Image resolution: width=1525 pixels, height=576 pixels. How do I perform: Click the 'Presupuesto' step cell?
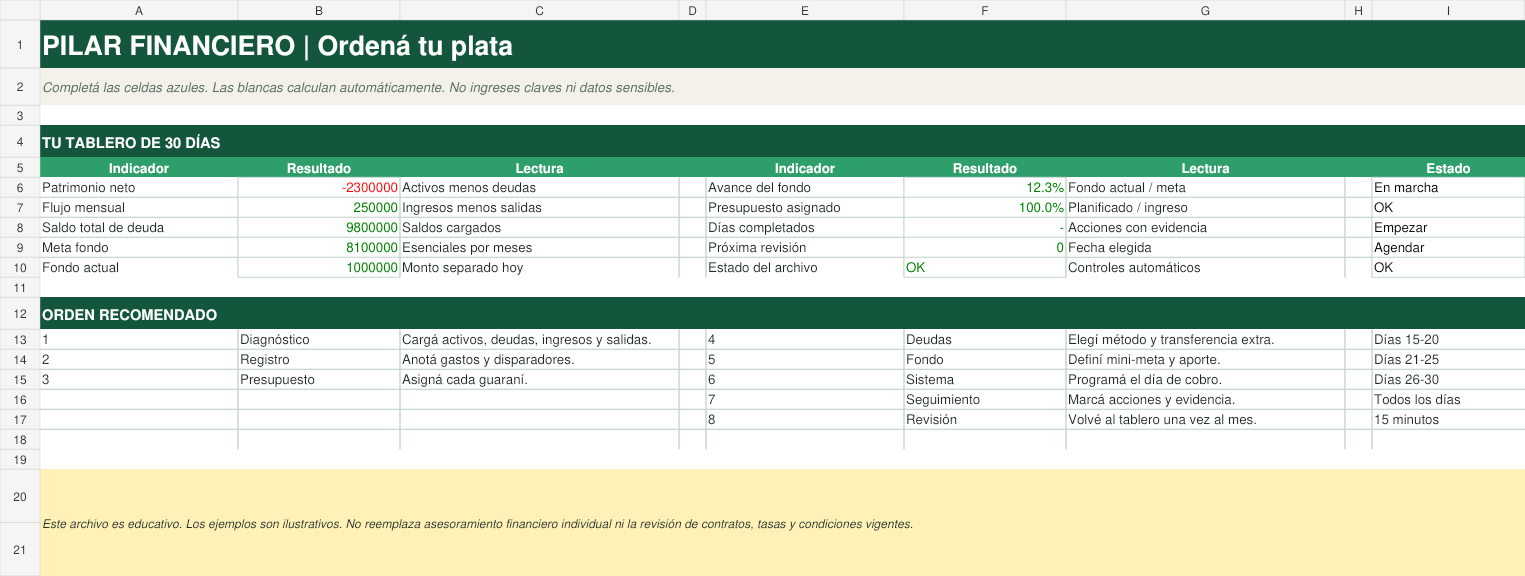click(319, 380)
